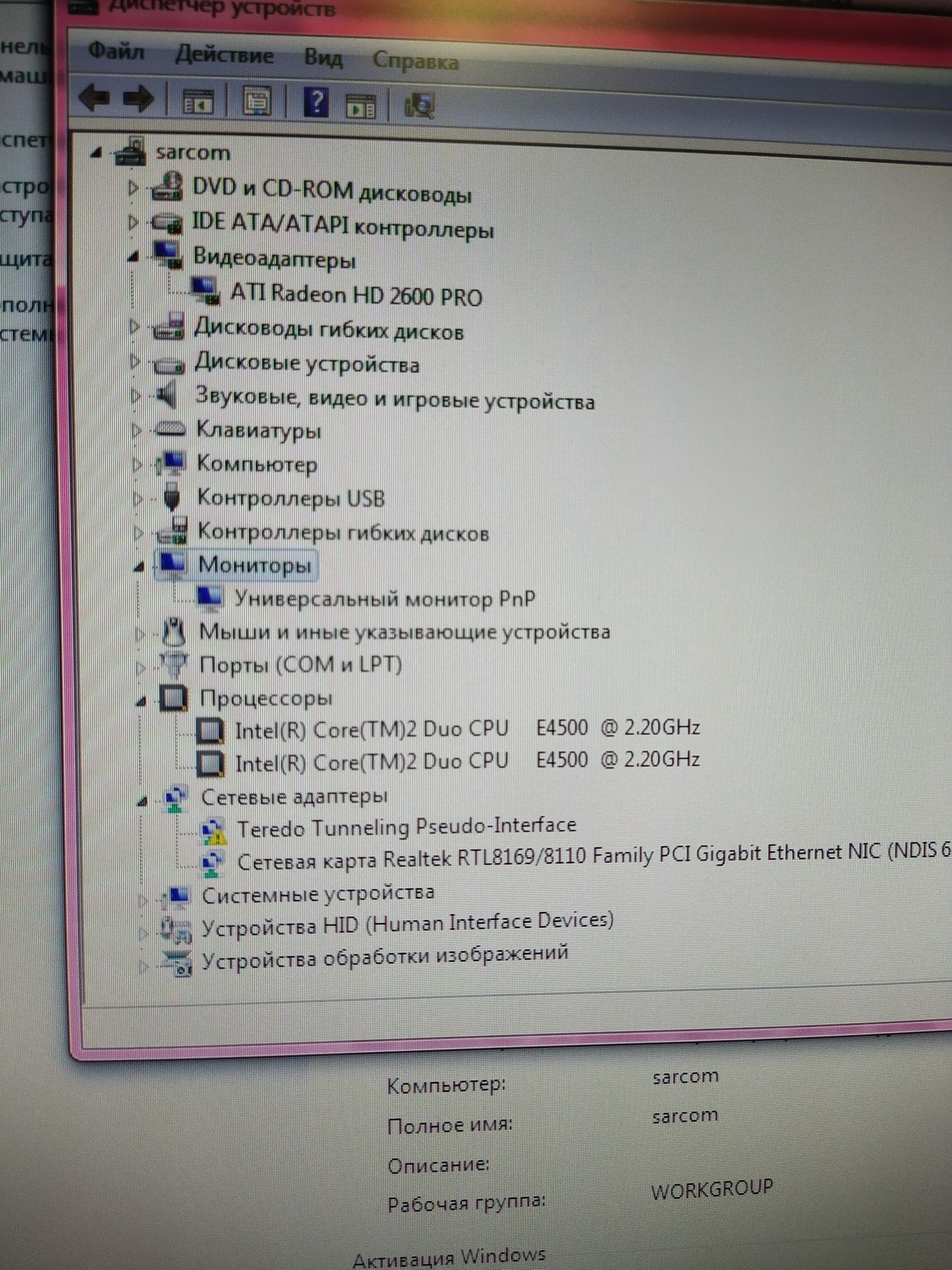Click WORKGROUP value in System window

pyautogui.click(x=712, y=1189)
